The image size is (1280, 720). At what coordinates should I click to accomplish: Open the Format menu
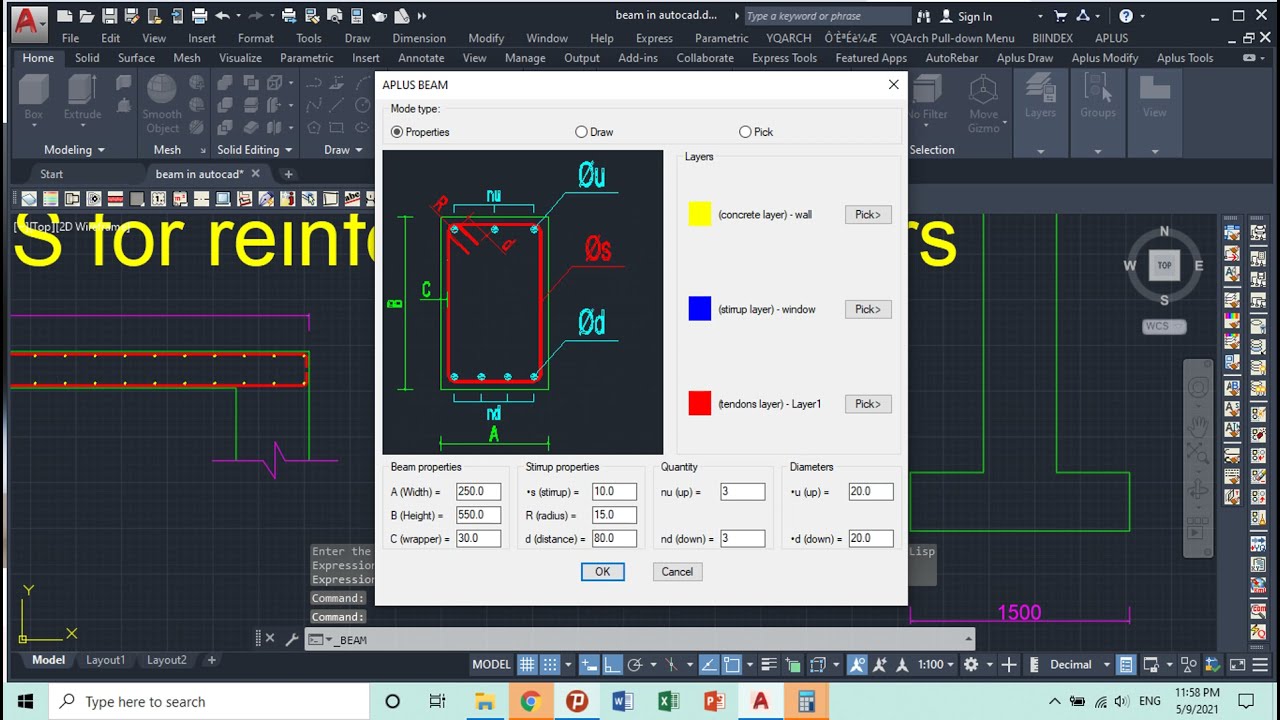point(256,38)
